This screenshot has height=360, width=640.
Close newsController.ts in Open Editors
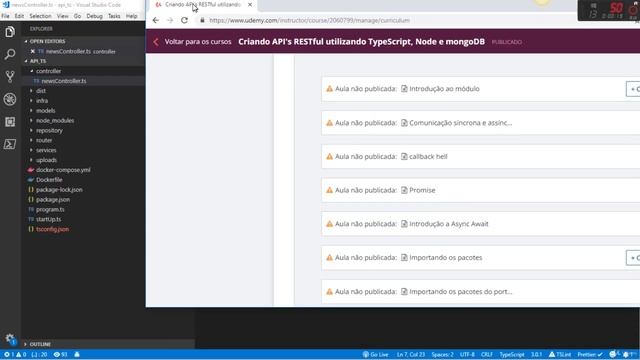(x=33, y=51)
